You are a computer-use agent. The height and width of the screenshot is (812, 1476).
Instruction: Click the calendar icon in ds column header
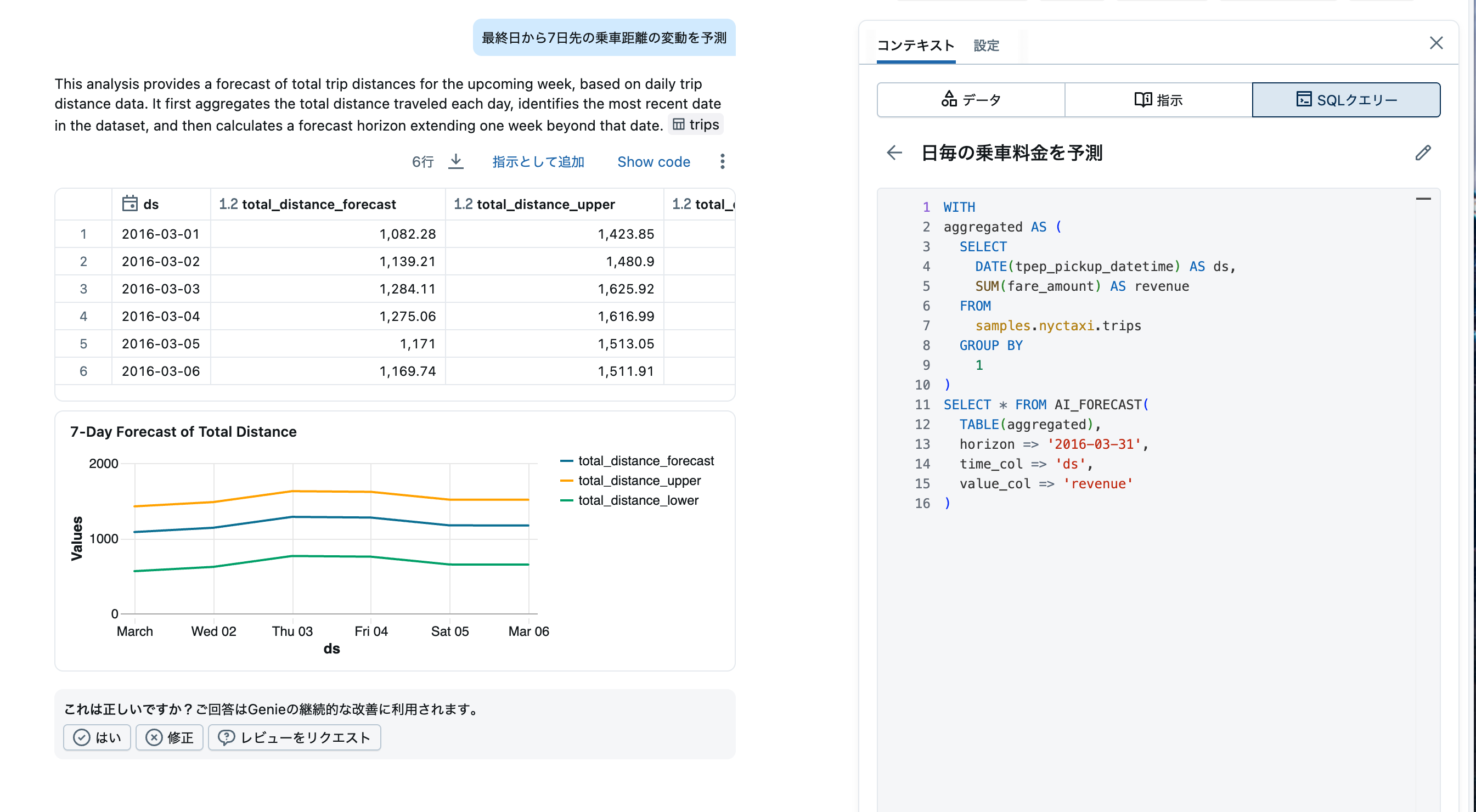pos(130,204)
